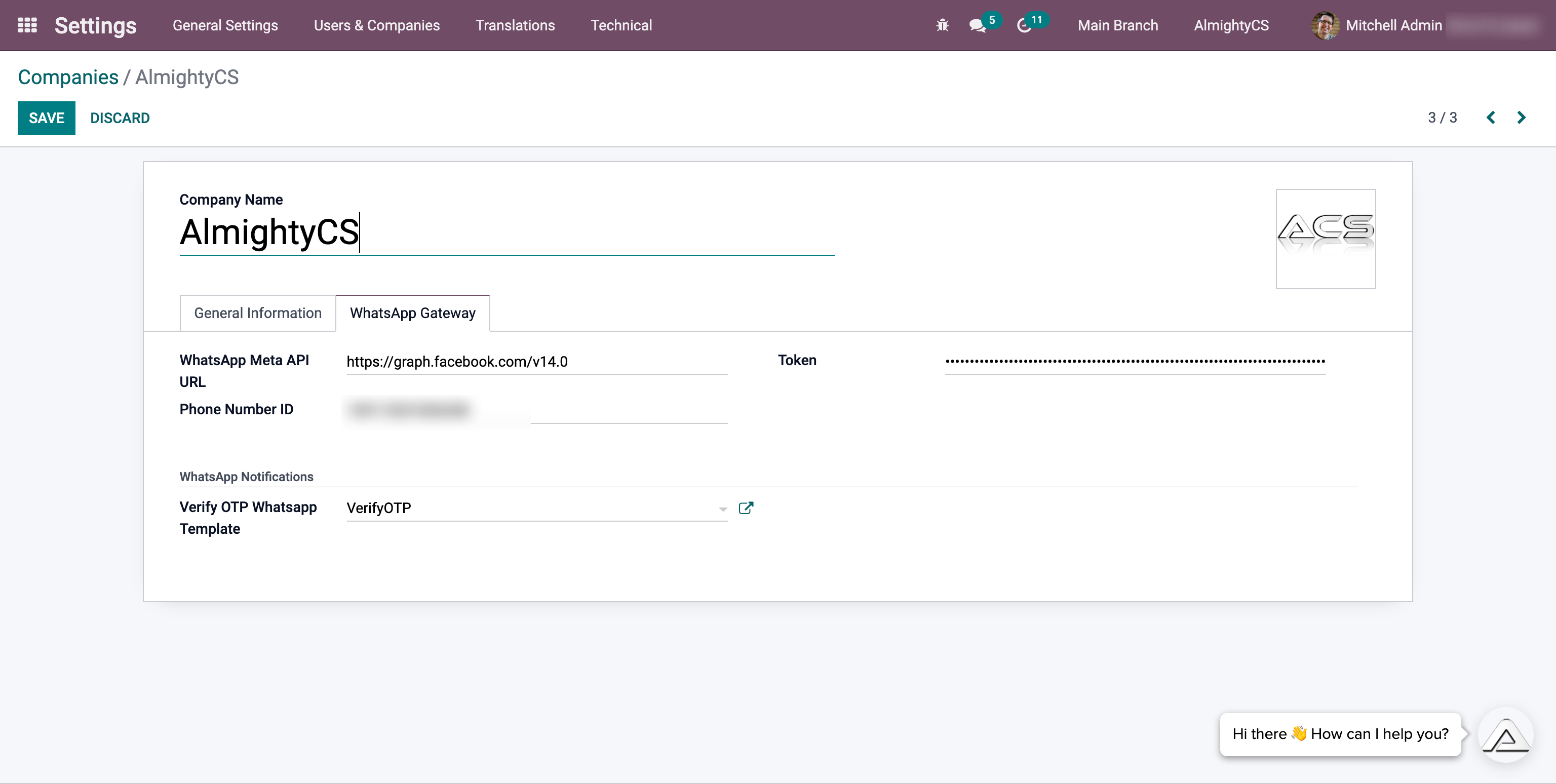Click the ACS company logo image
The width and height of the screenshot is (1556, 784).
1325,239
